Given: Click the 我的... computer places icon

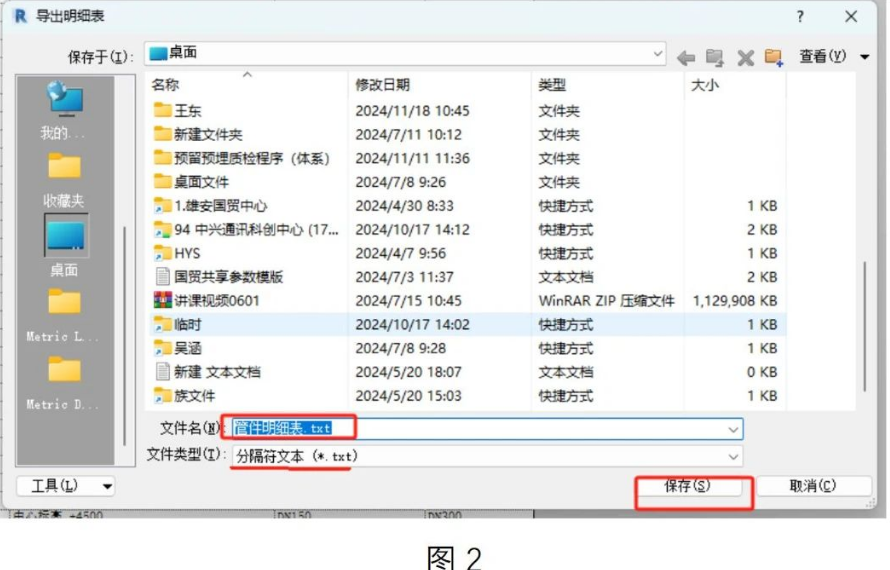Looking at the screenshot, I should [64, 110].
